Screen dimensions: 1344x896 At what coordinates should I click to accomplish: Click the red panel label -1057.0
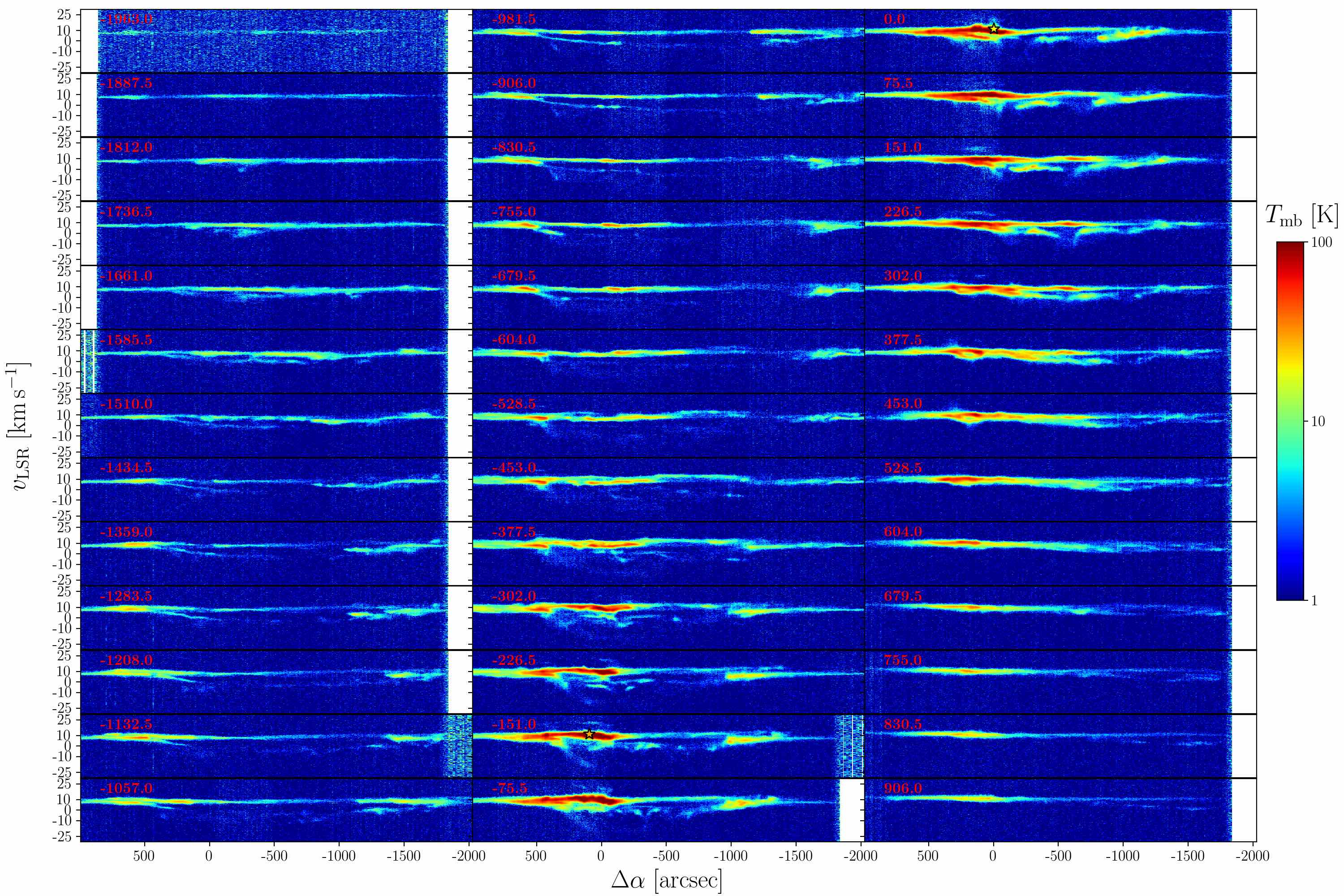[x=126, y=788]
